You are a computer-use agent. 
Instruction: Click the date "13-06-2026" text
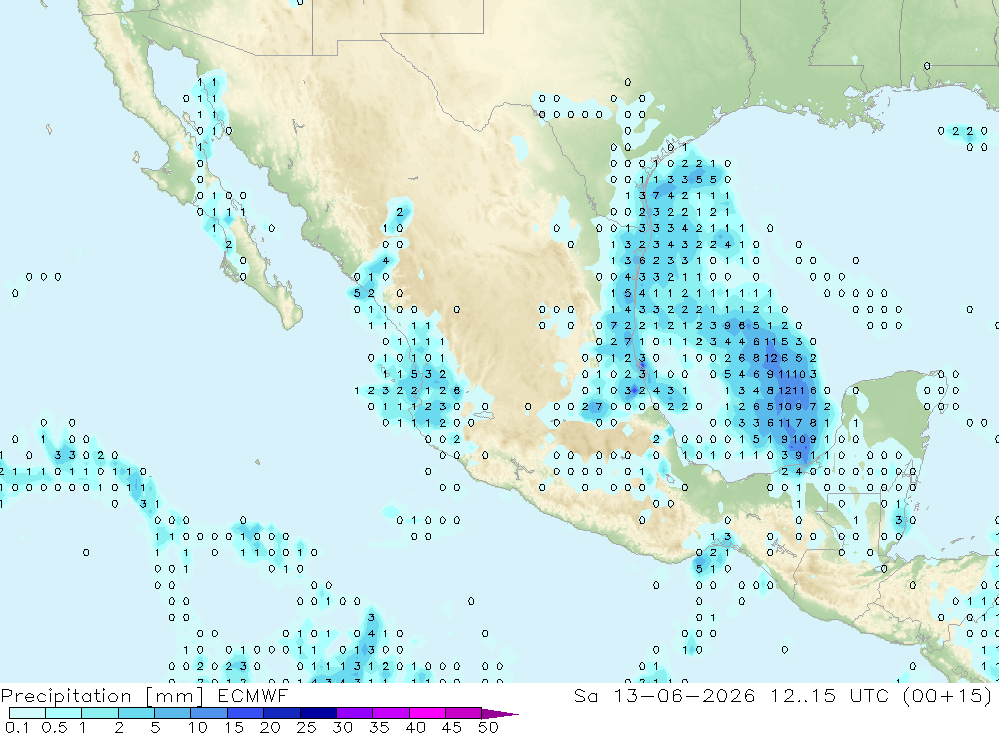pyautogui.click(x=684, y=695)
